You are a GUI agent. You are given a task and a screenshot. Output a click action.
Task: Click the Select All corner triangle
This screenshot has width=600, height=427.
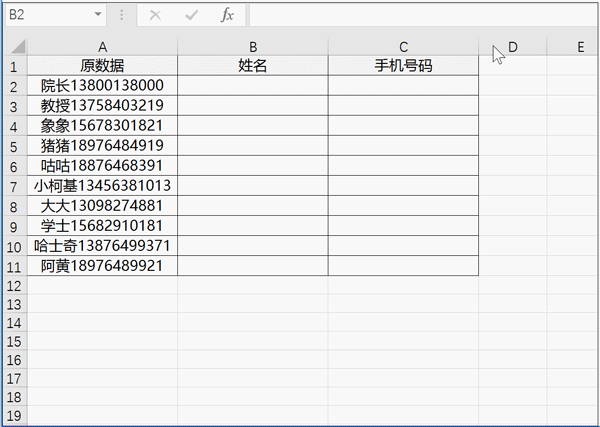(16, 47)
